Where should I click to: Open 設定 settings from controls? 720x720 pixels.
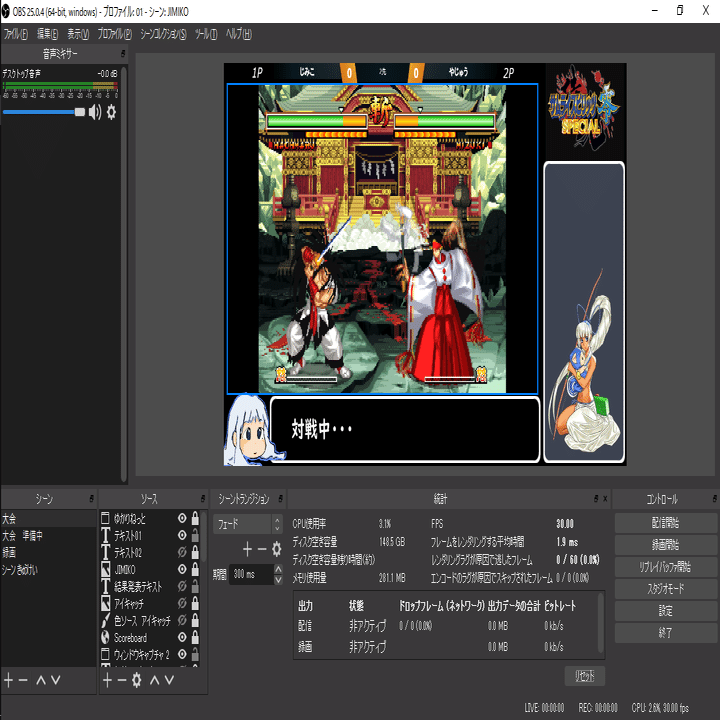tap(665, 611)
